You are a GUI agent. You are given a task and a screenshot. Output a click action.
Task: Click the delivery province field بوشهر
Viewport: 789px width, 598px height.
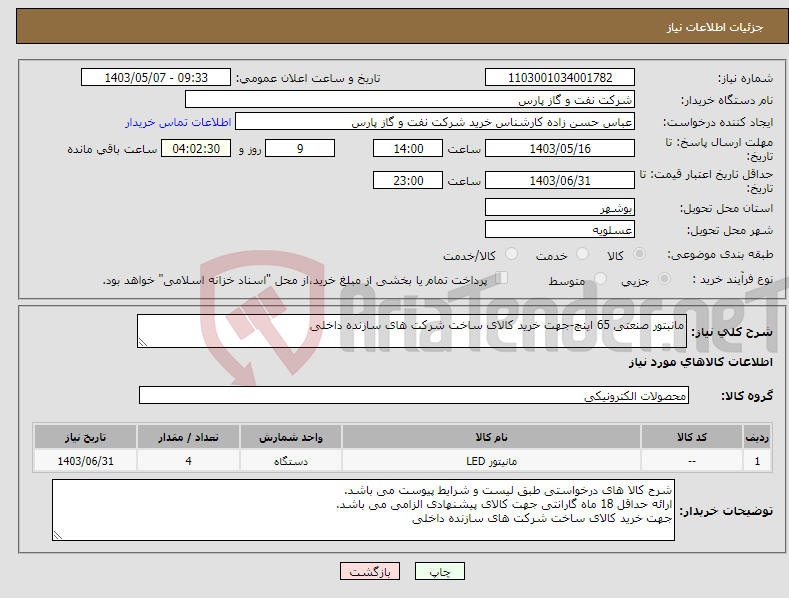(560, 207)
